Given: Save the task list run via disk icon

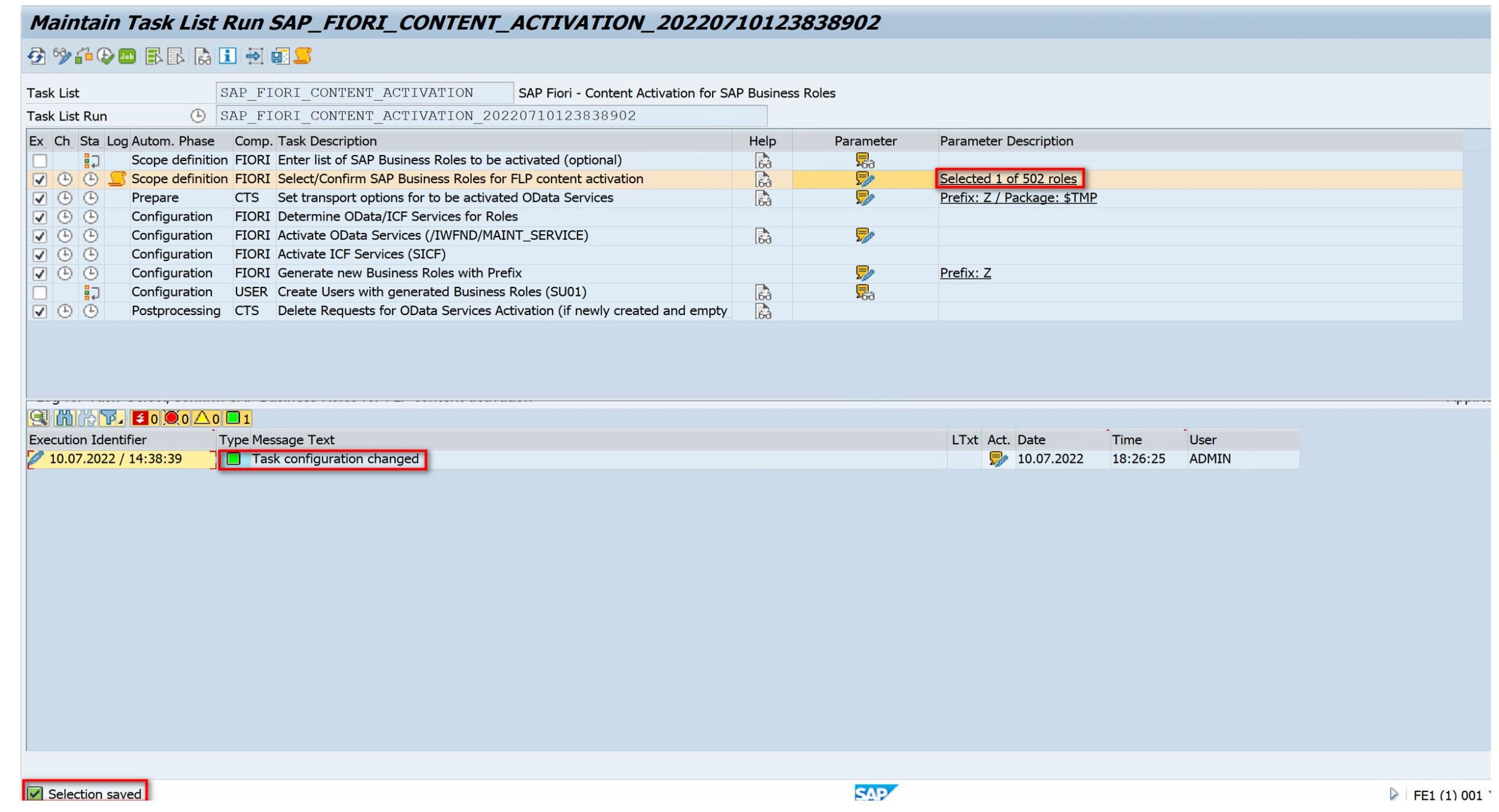Looking at the screenshot, I should 280,57.
